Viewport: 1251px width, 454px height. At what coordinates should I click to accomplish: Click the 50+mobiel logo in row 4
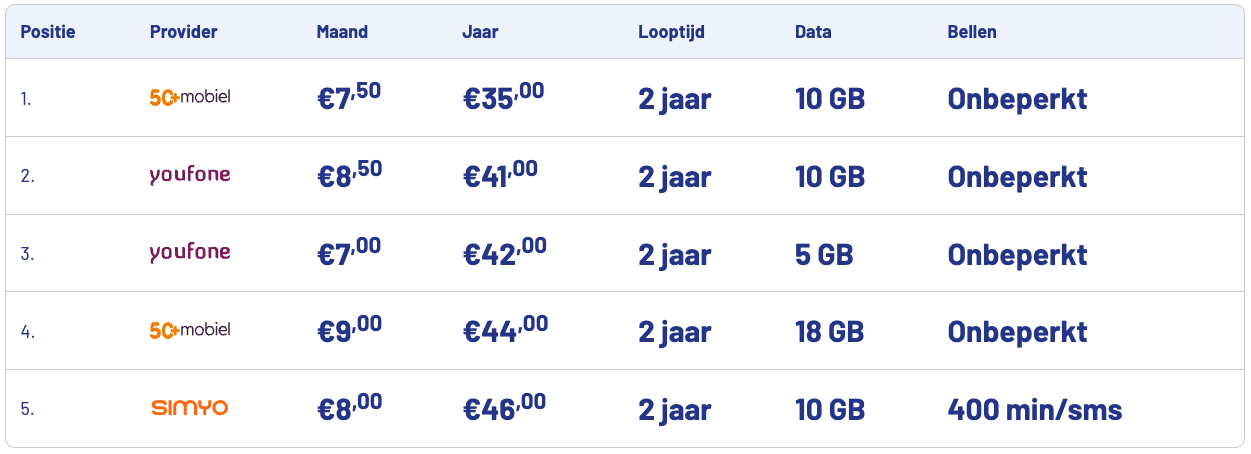coord(189,330)
